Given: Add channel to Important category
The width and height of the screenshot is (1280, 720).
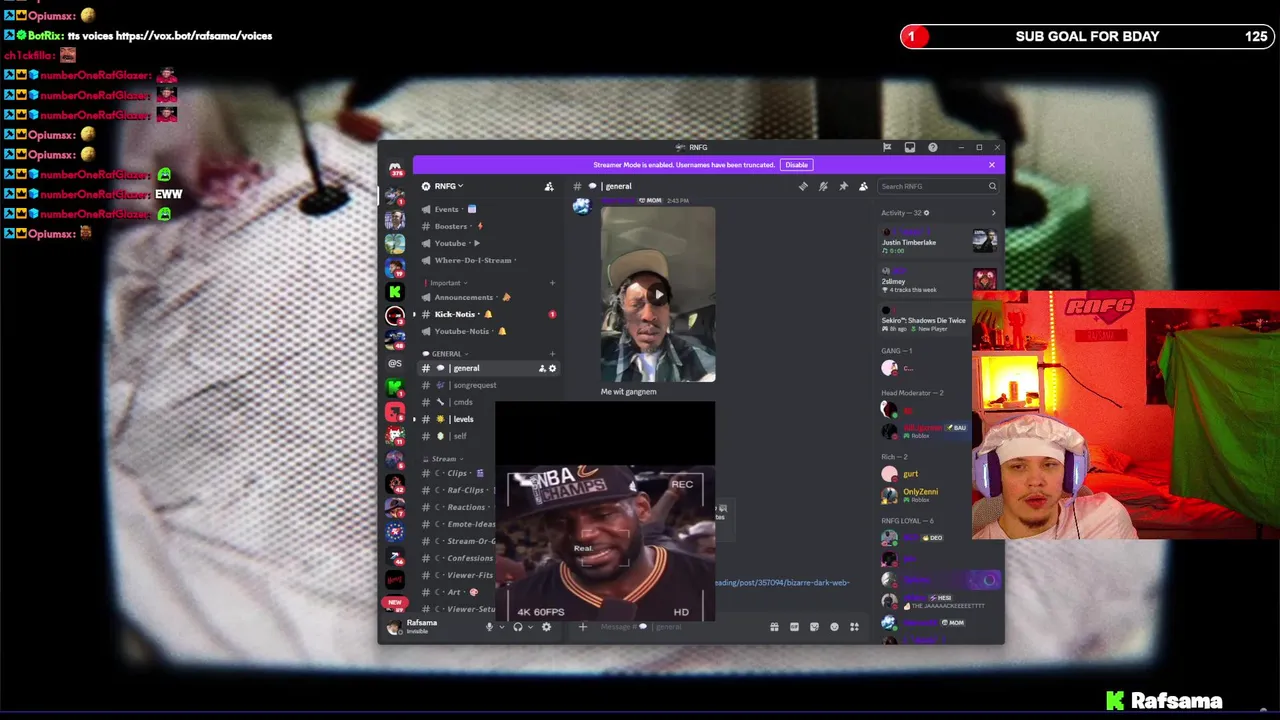Looking at the screenshot, I should (x=552, y=283).
